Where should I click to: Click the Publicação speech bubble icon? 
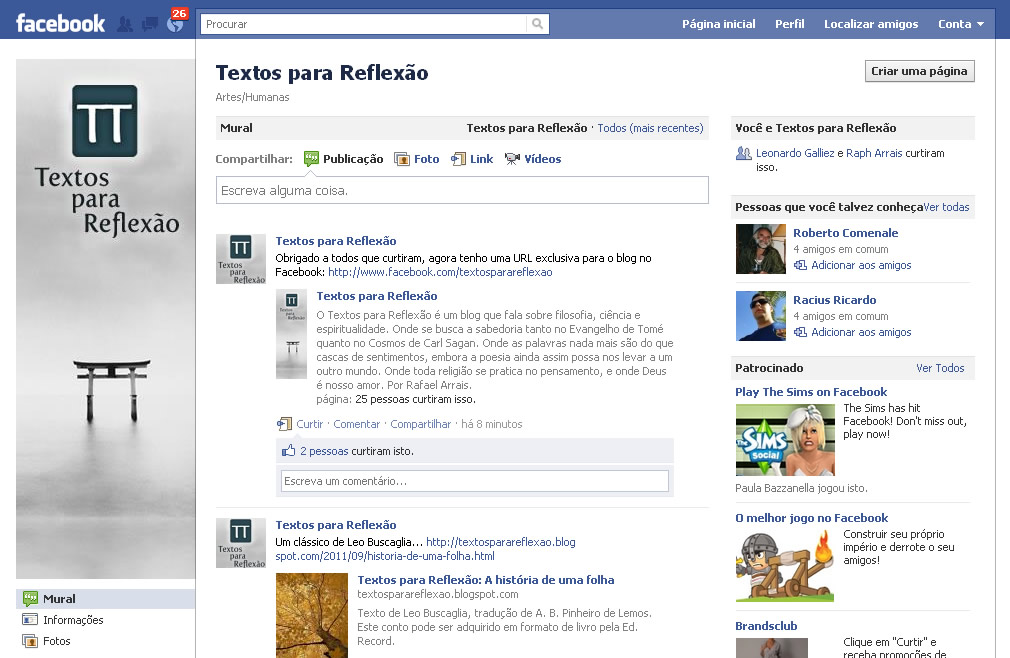pos(311,158)
